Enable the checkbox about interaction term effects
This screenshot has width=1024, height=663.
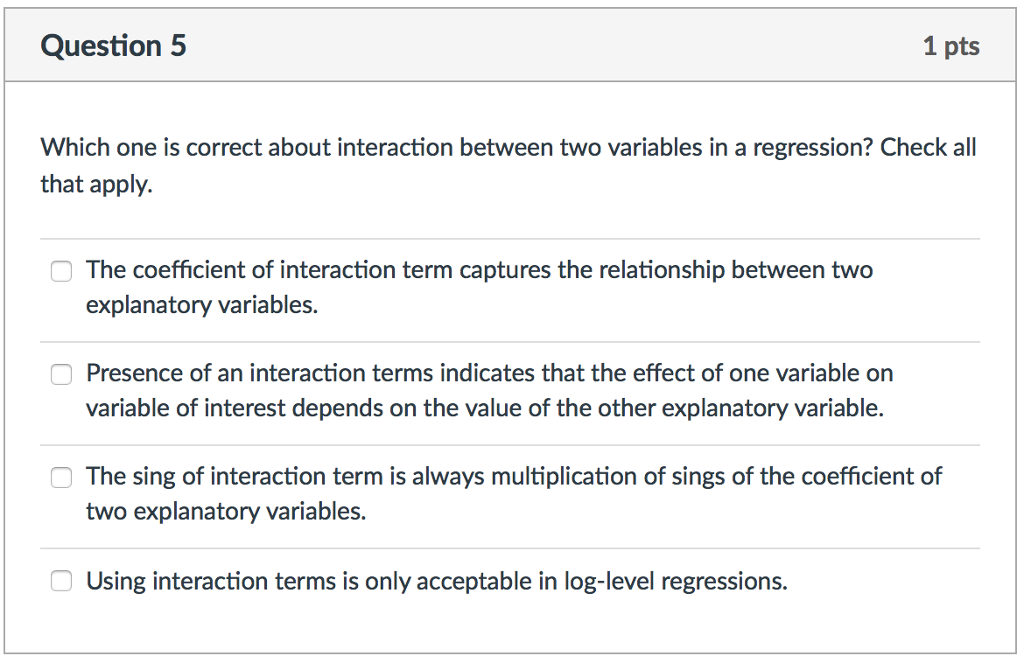point(61,375)
